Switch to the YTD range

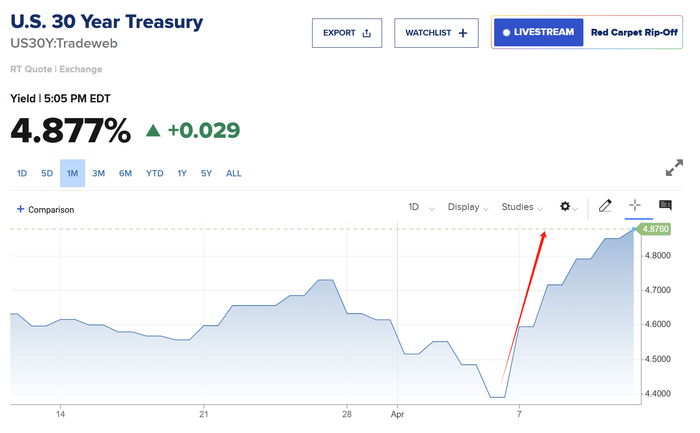(154, 173)
